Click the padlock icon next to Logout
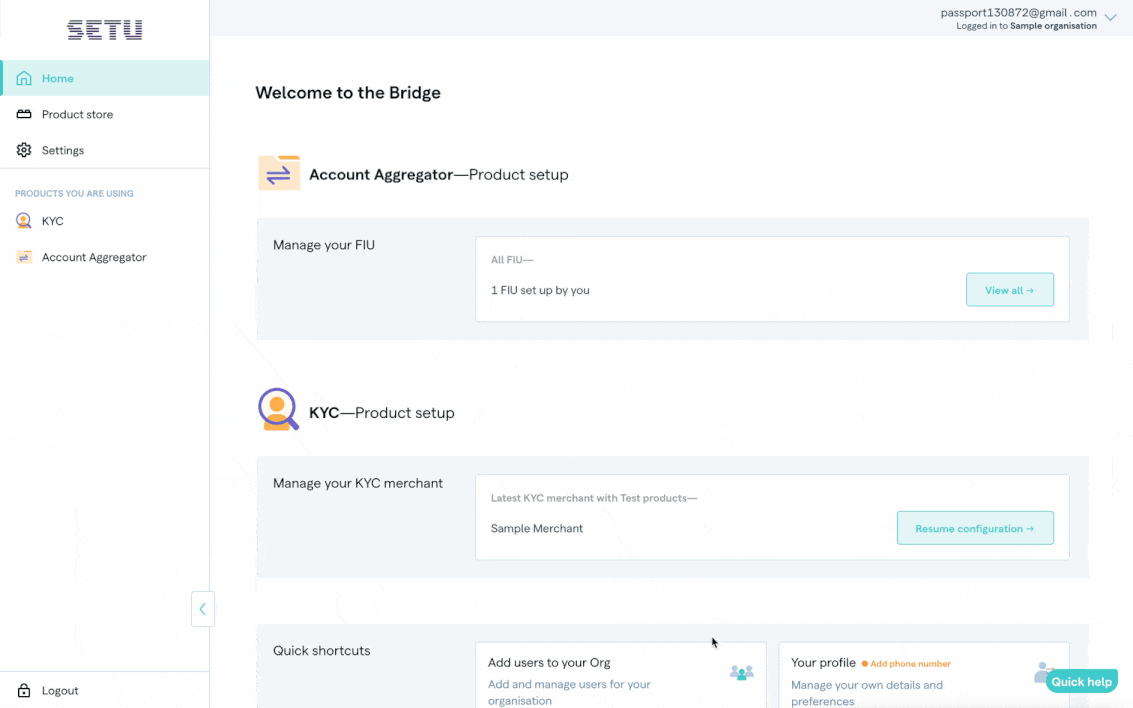 [x=24, y=690]
